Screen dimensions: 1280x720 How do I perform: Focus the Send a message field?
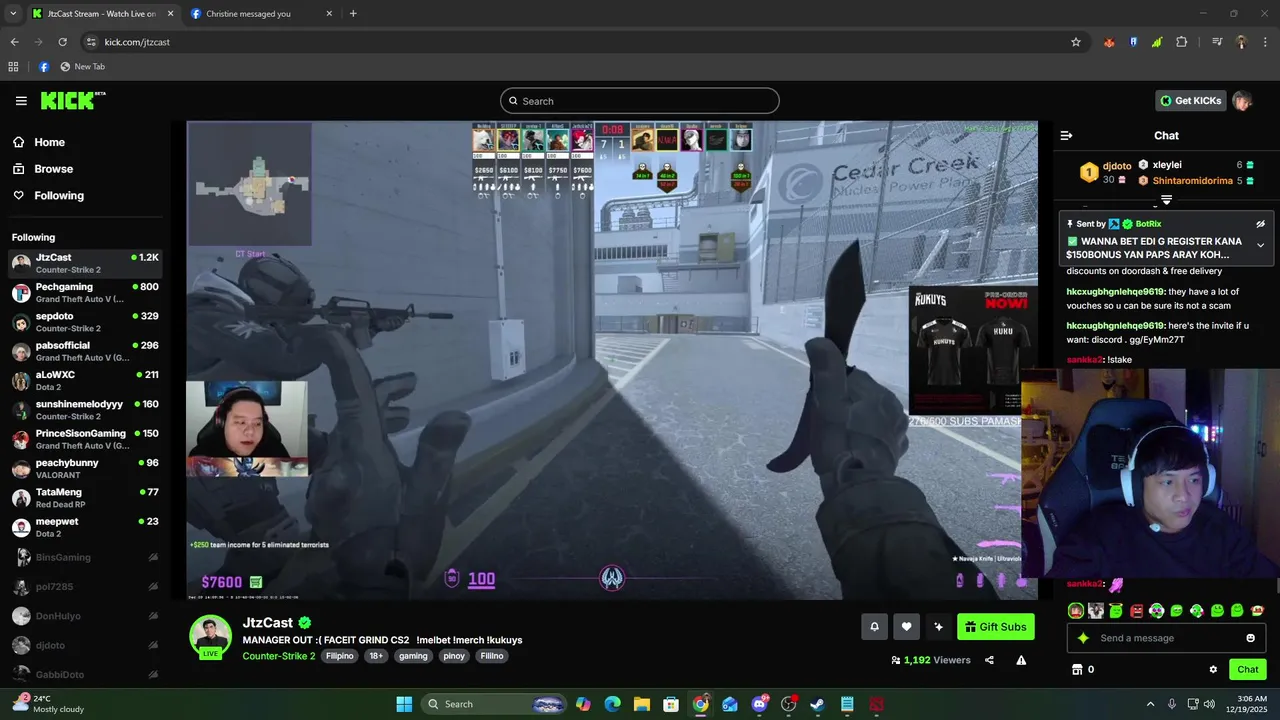coord(1165,638)
